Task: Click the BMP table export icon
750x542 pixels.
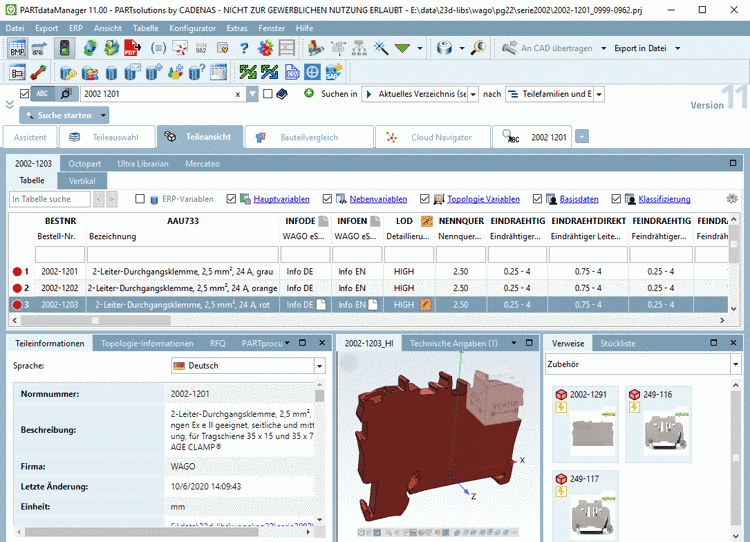Action: point(17,48)
